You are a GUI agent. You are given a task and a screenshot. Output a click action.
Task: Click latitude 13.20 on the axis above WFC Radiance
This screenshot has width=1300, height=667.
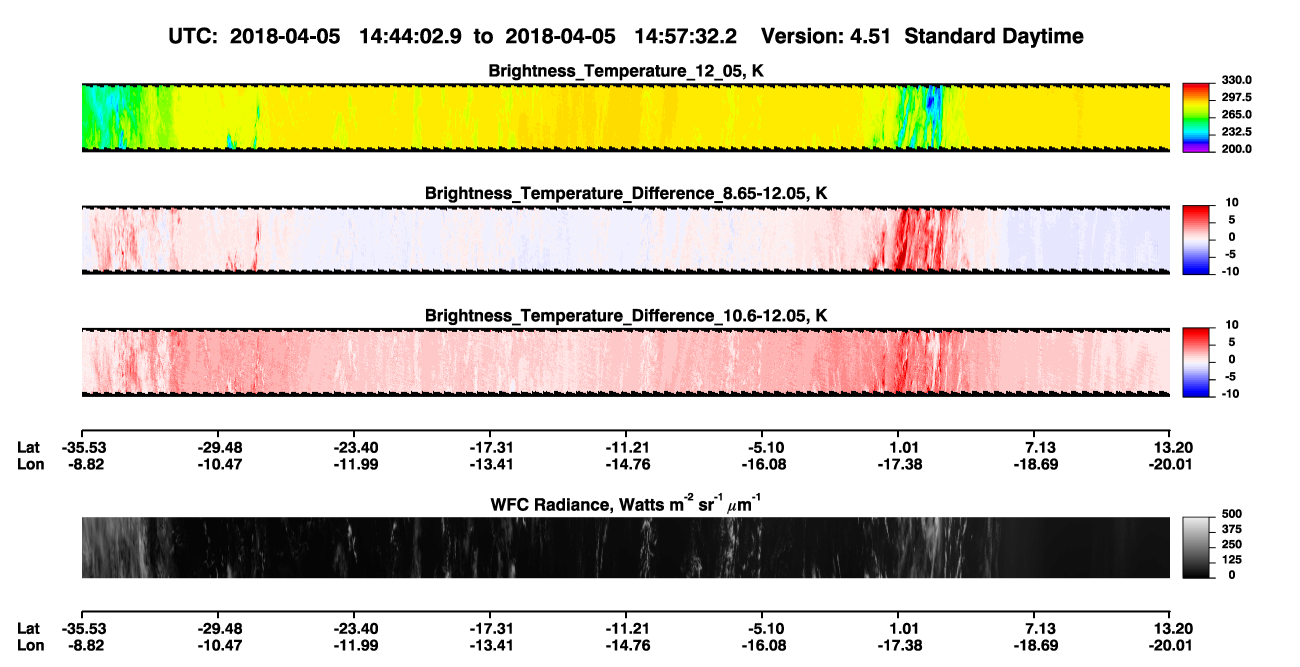click(1171, 447)
